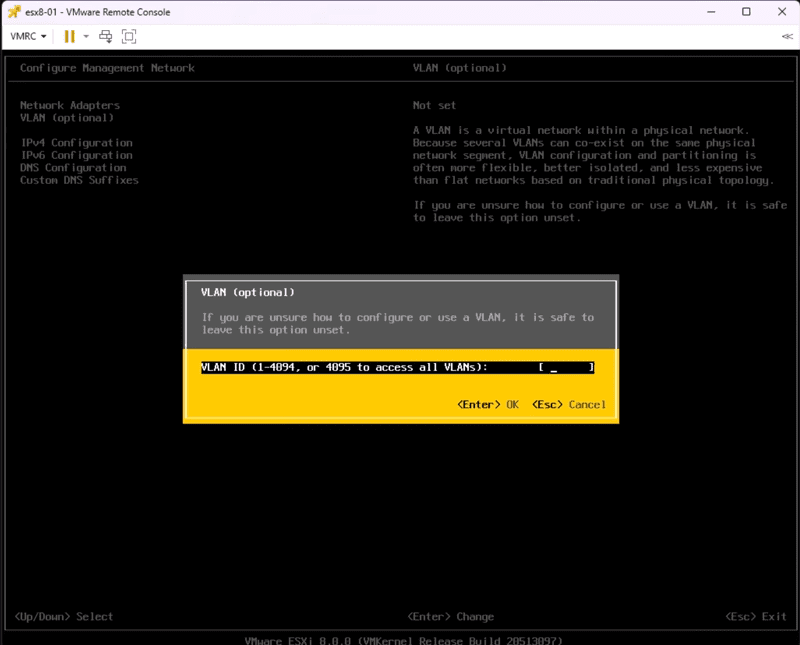Enter full screen mode icon
The height and width of the screenshot is (645, 800).
129,36
